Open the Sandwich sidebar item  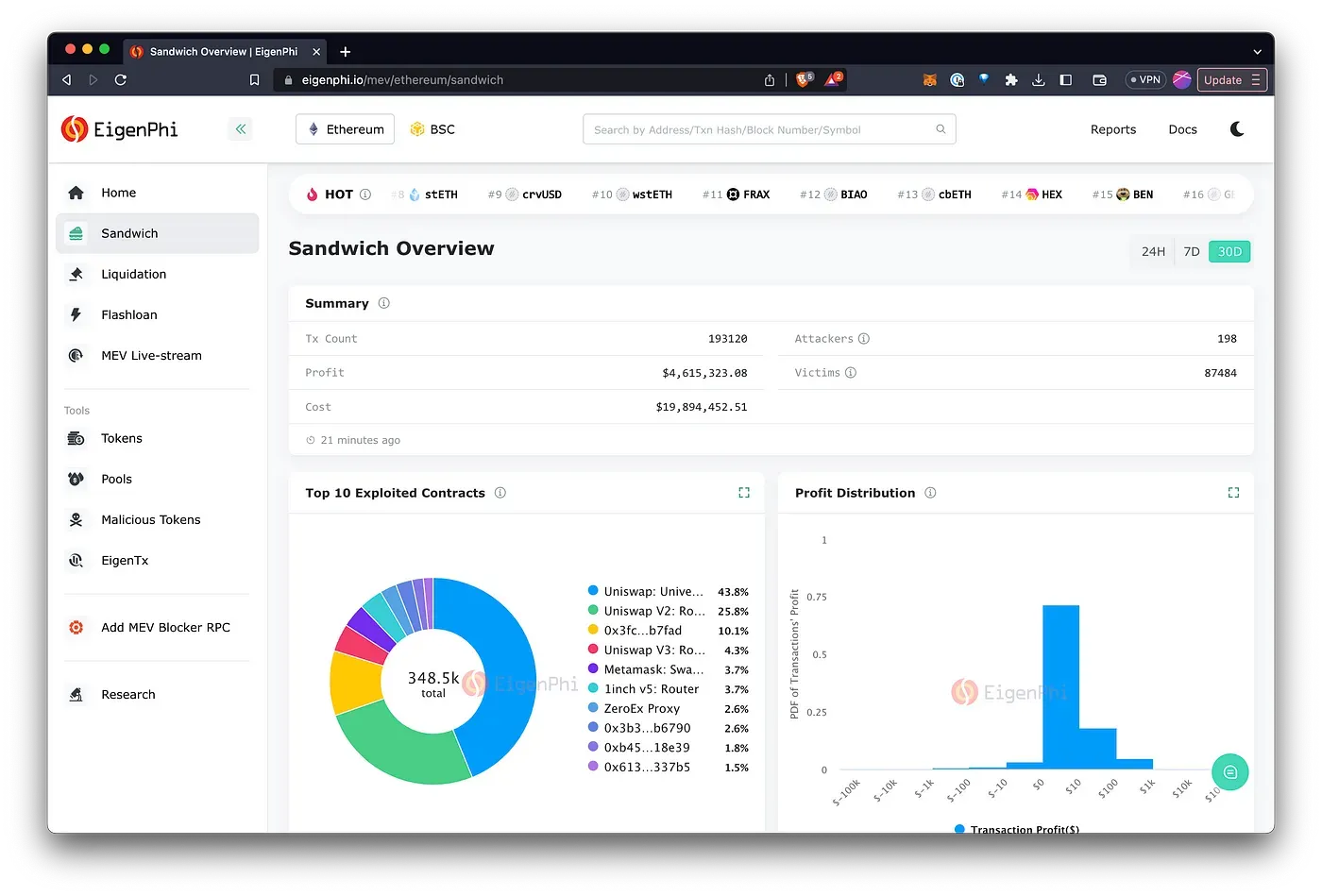click(157, 233)
